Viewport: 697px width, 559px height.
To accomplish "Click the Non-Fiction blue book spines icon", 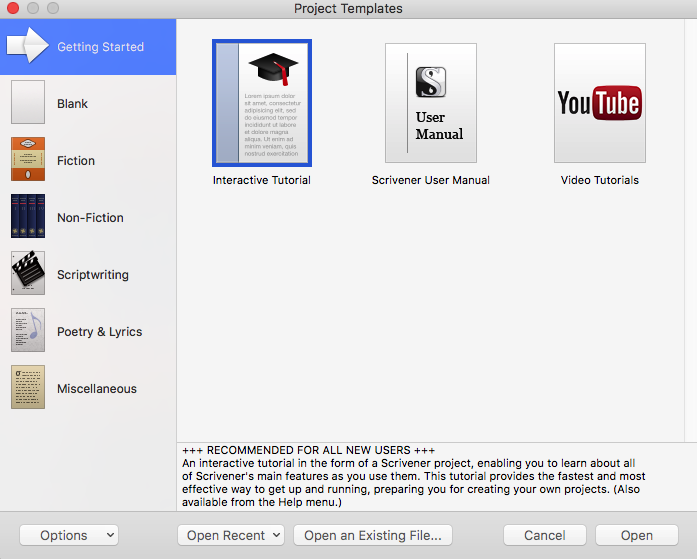I will (28, 216).
